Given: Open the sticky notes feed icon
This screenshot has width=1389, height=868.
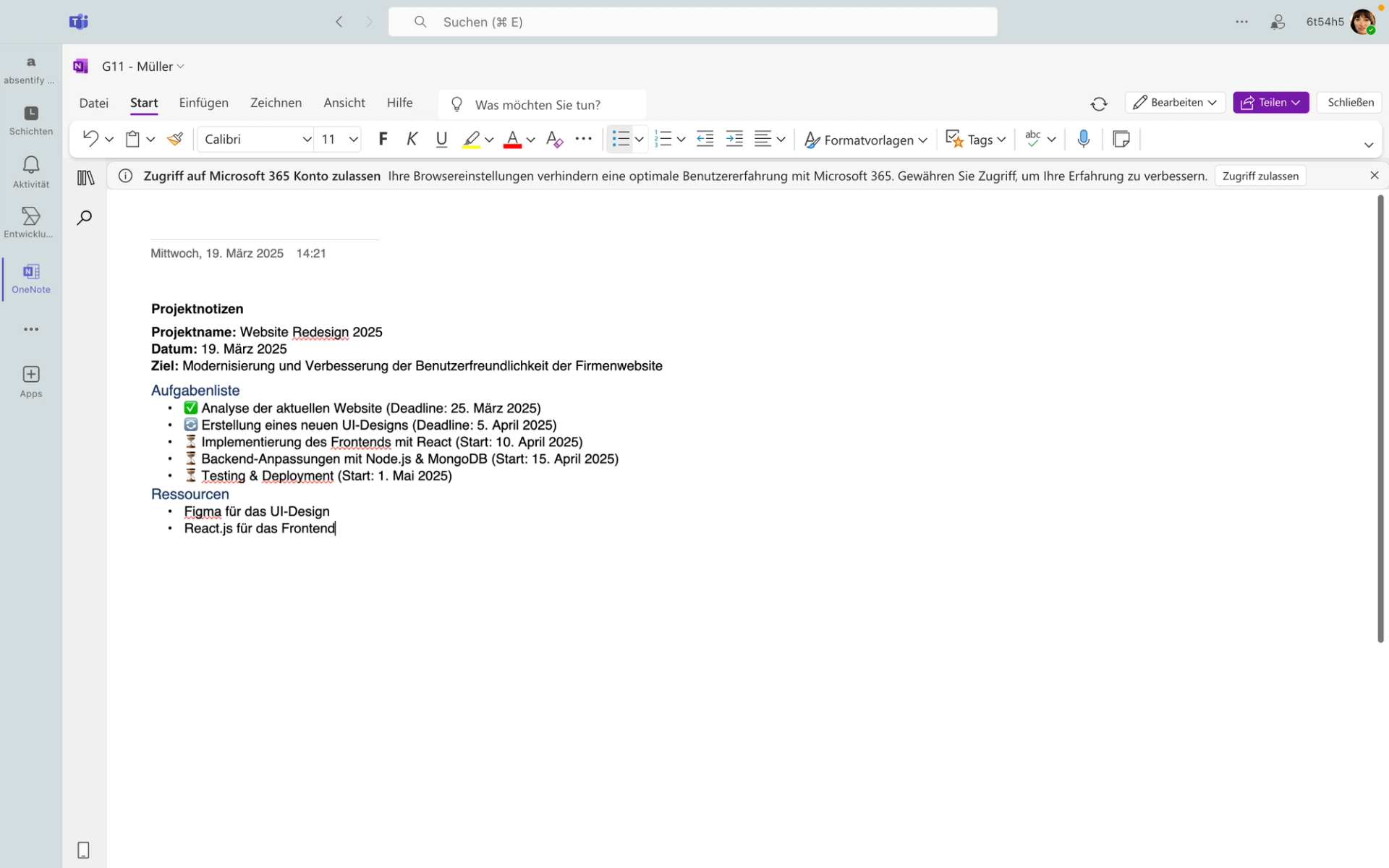Looking at the screenshot, I should click(1121, 139).
